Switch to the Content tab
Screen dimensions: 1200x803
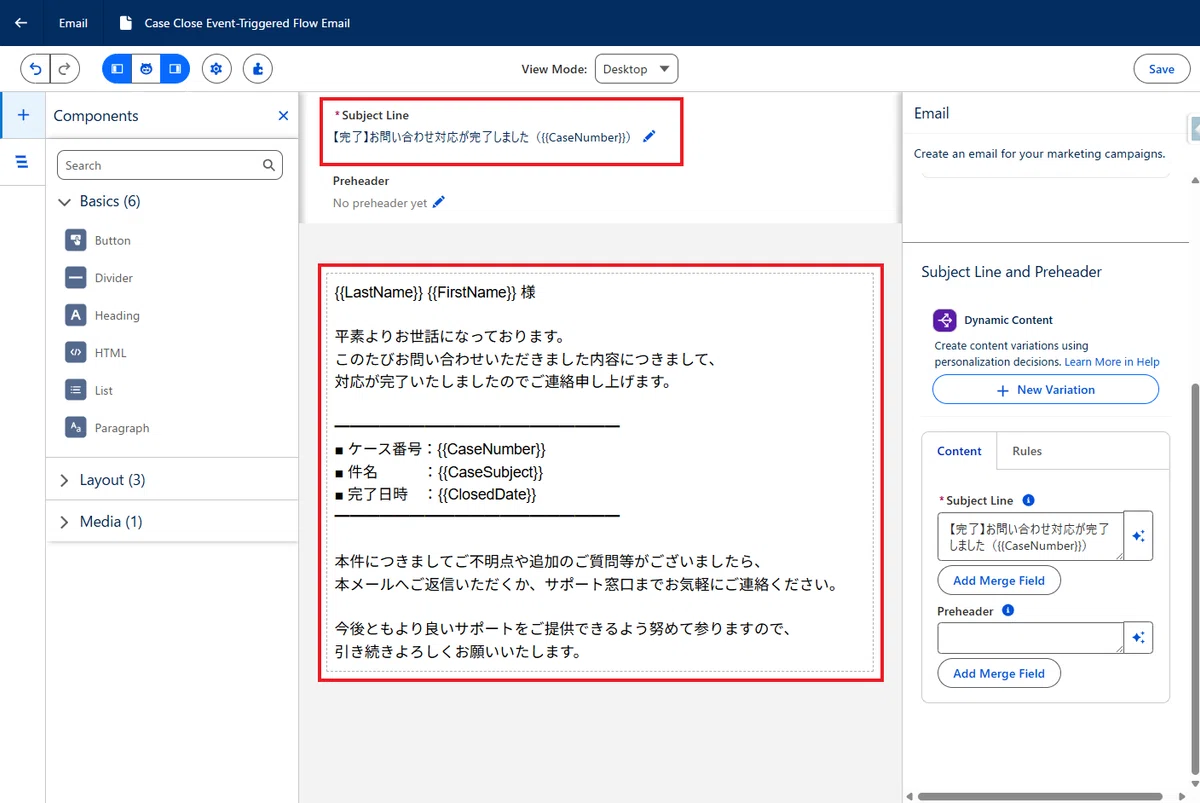pos(959,451)
